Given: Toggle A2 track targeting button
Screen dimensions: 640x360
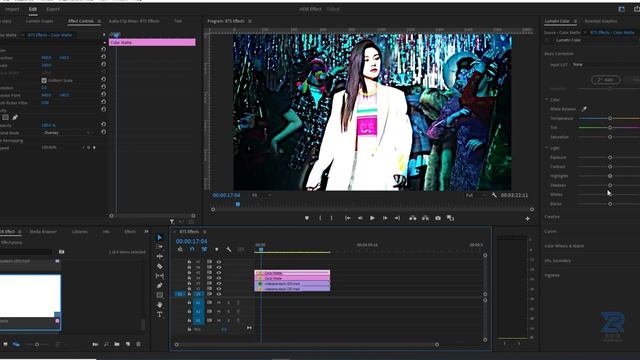Looking at the screenshot, I should click(198, 311).
